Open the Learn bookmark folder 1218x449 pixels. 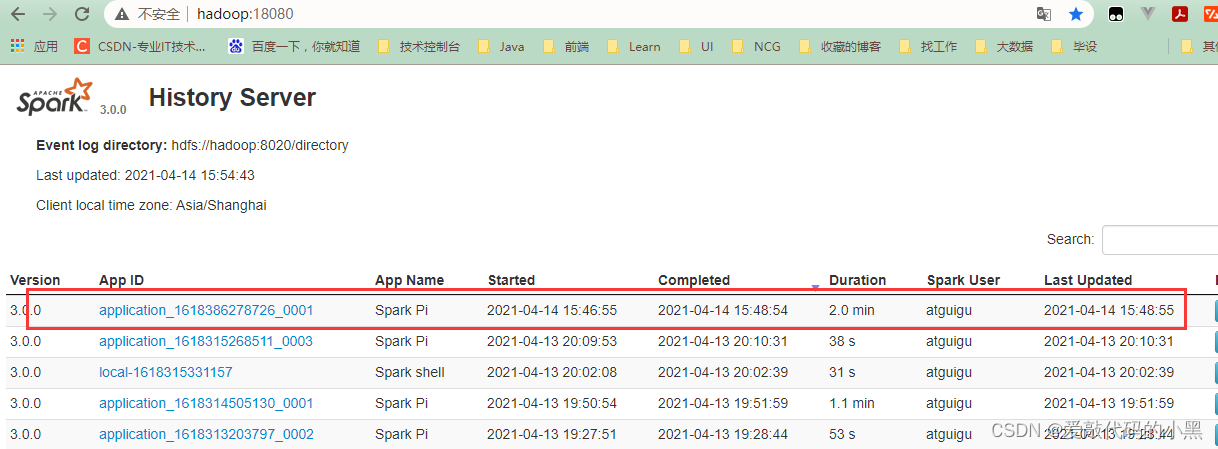[634, 46]
